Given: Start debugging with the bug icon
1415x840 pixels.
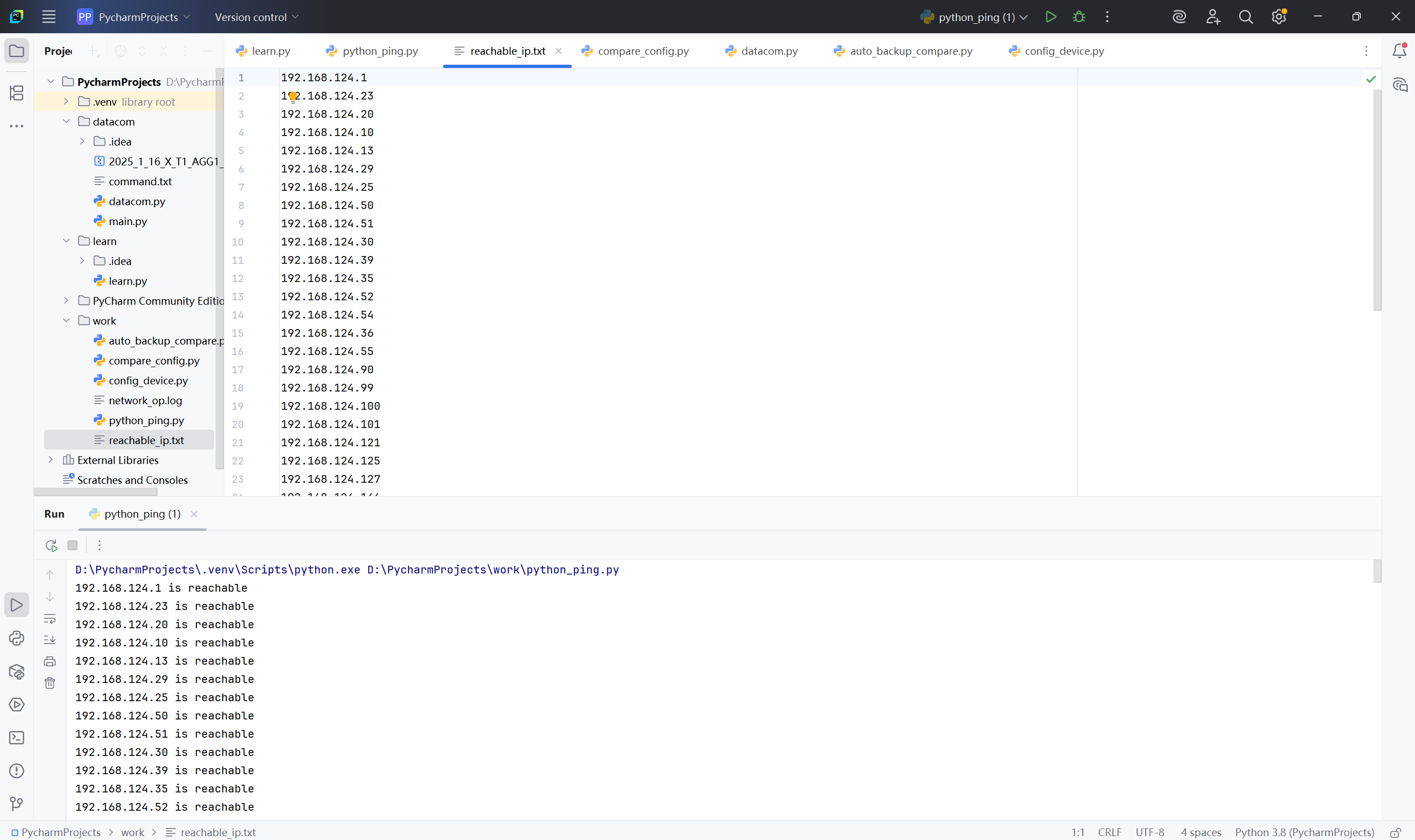Looking at the screenshot, I should [x=1078, y=17].
